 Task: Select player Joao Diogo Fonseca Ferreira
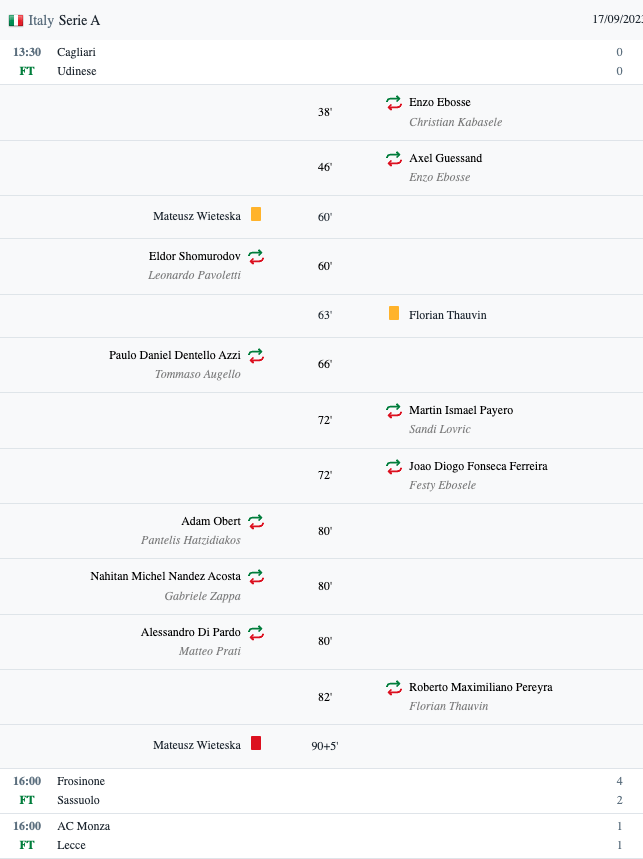pyautogui.click(x=478, y=466)
